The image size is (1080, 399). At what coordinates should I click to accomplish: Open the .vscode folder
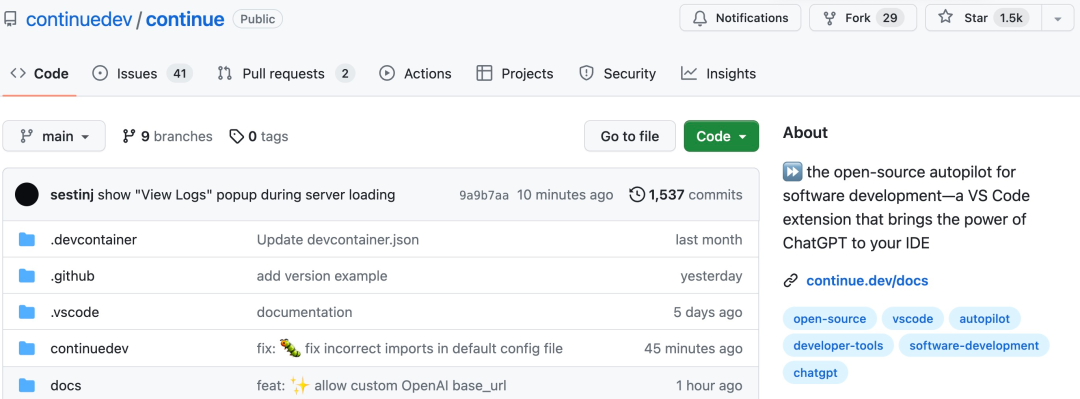(75, 312)
